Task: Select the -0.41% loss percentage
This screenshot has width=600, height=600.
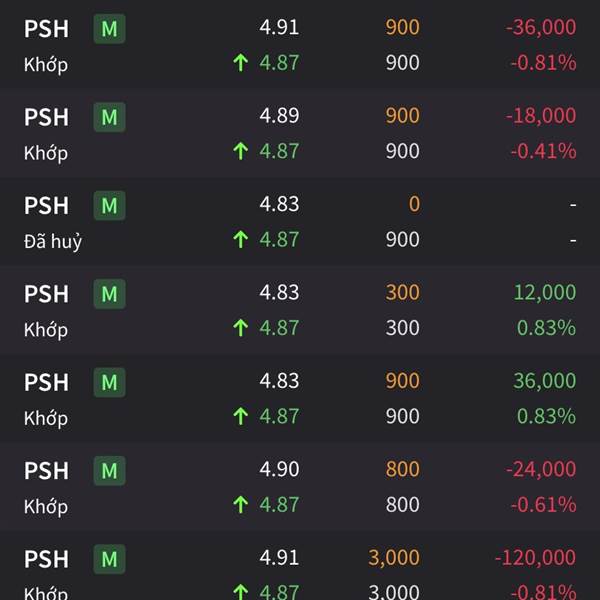Action: 543,151
